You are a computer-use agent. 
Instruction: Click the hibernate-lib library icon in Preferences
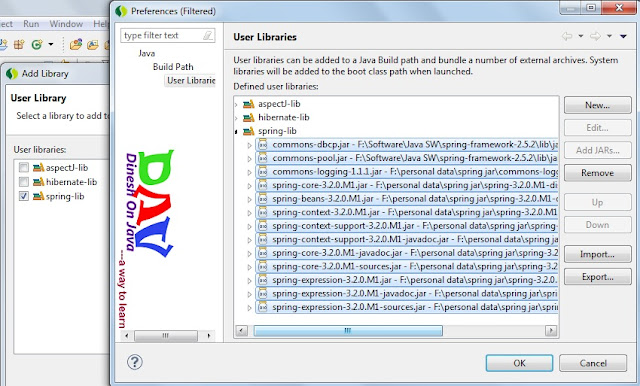[249, 118]
